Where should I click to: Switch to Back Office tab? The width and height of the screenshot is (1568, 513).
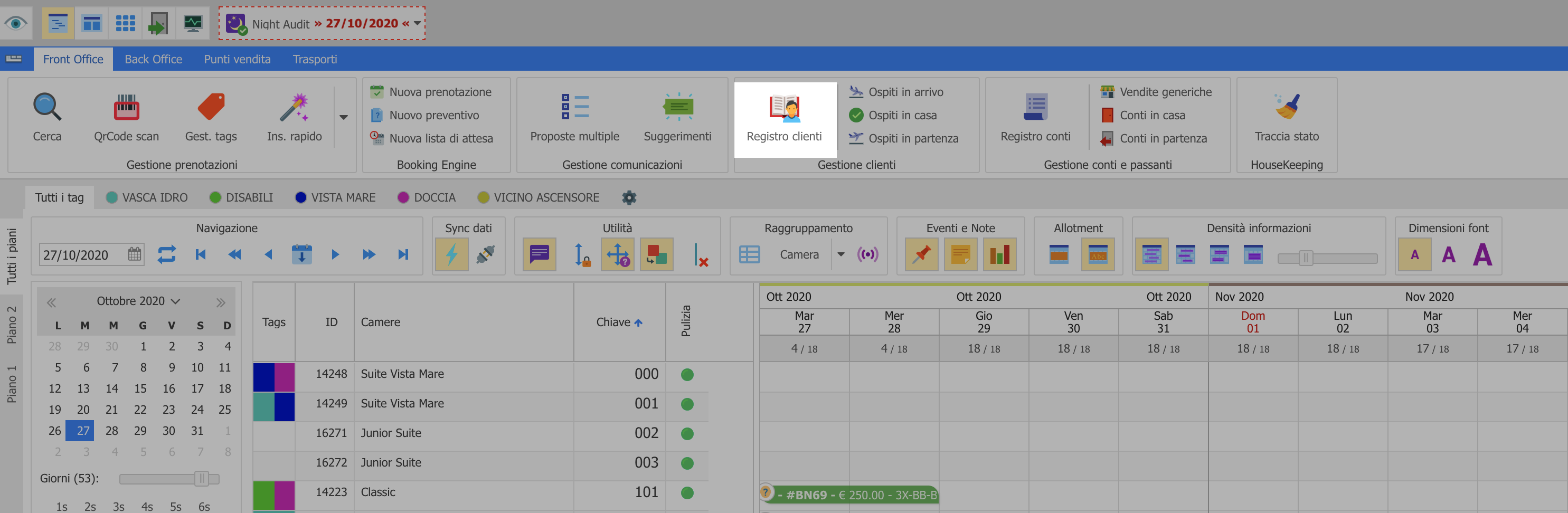coord(154,59)
